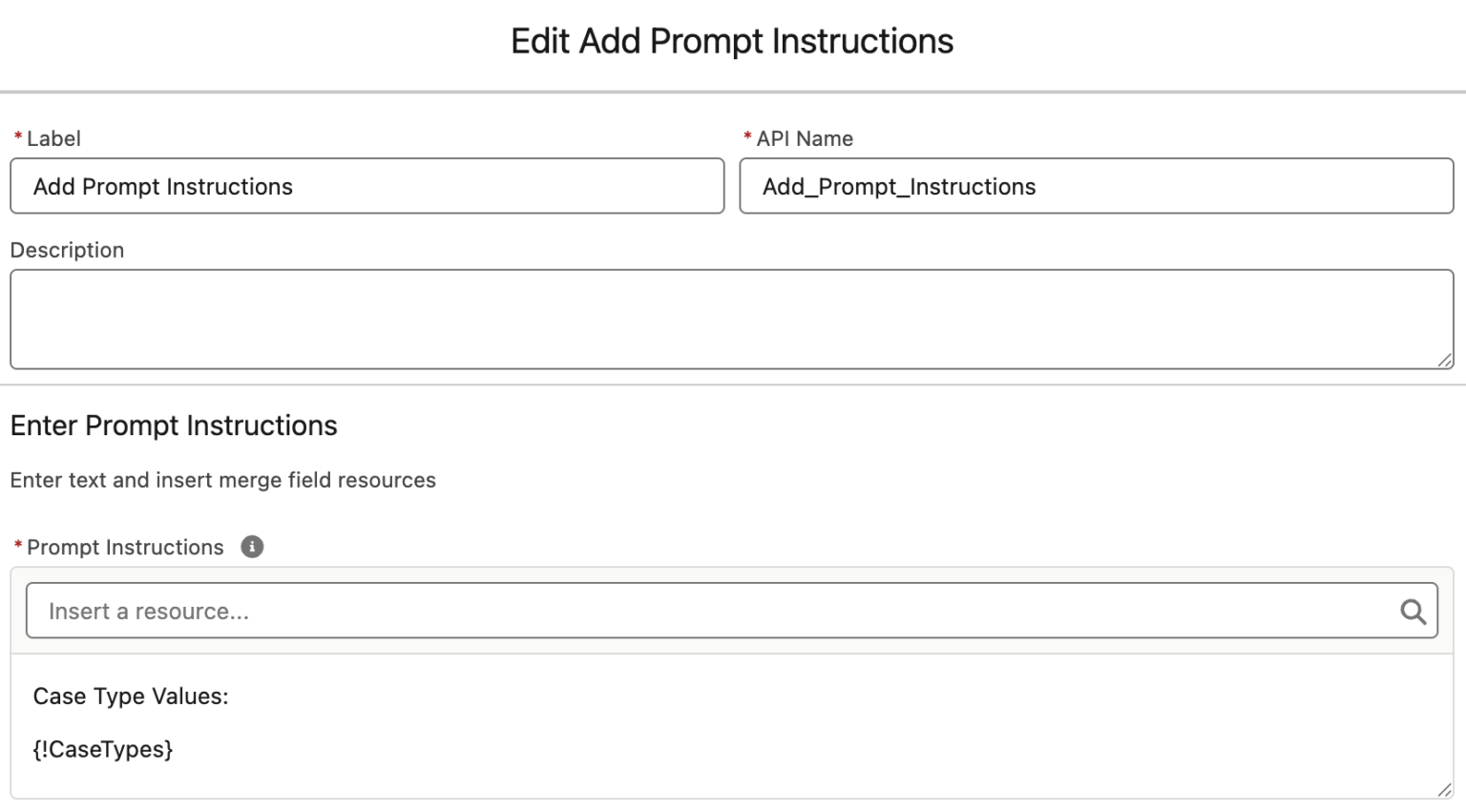Click the resize handle of the Description box

click(1444, 361)
